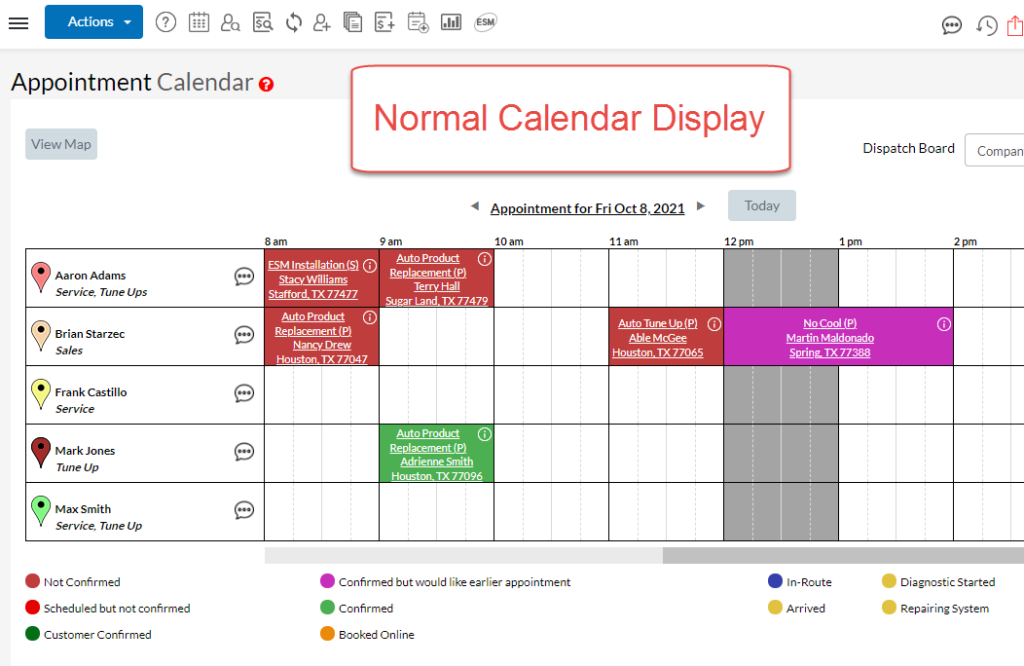Refresh using the sync arrows icon

[293, 22]
